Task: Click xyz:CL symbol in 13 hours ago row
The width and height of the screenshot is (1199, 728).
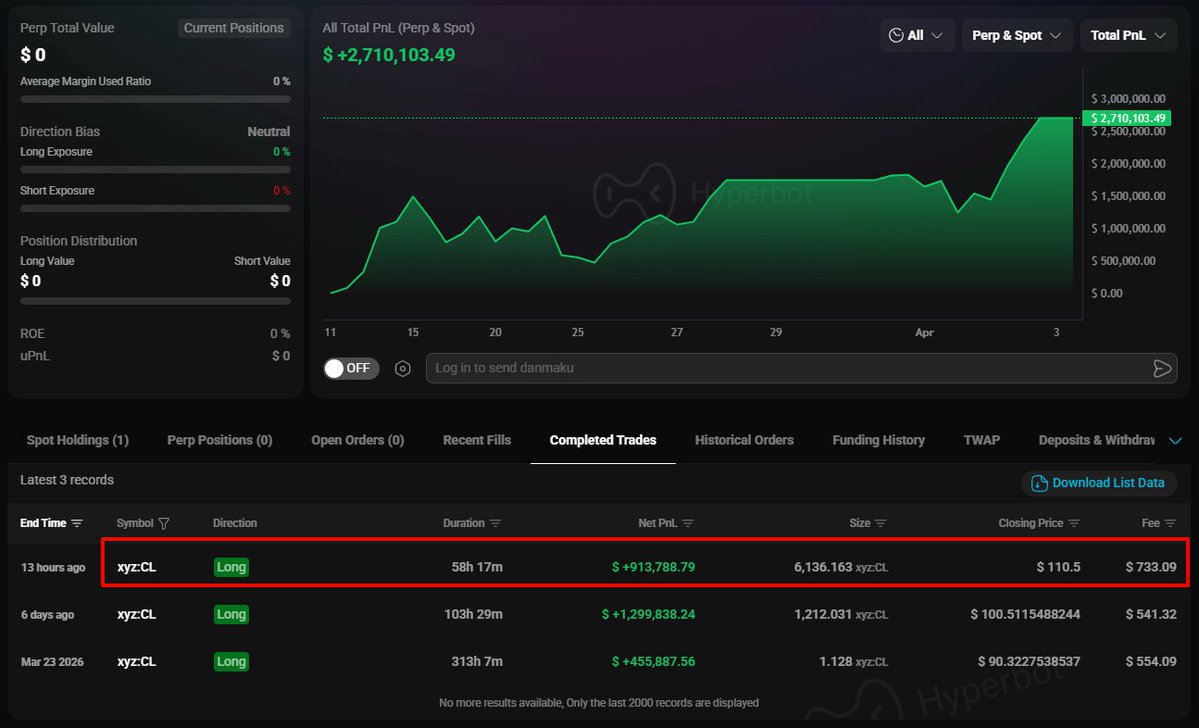Action: point(137,567)
